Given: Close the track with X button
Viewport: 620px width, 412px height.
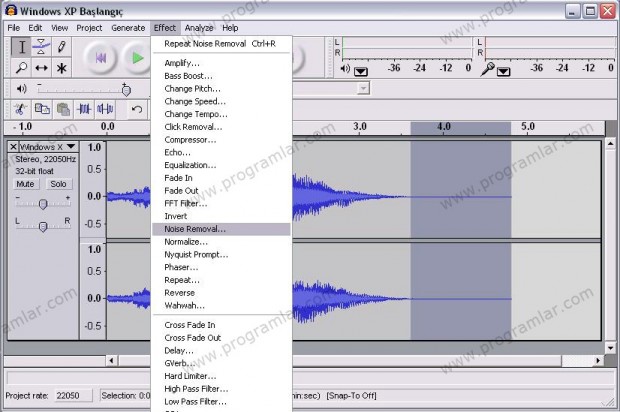Looking at the screenshot, I should [x=13, y=147].
